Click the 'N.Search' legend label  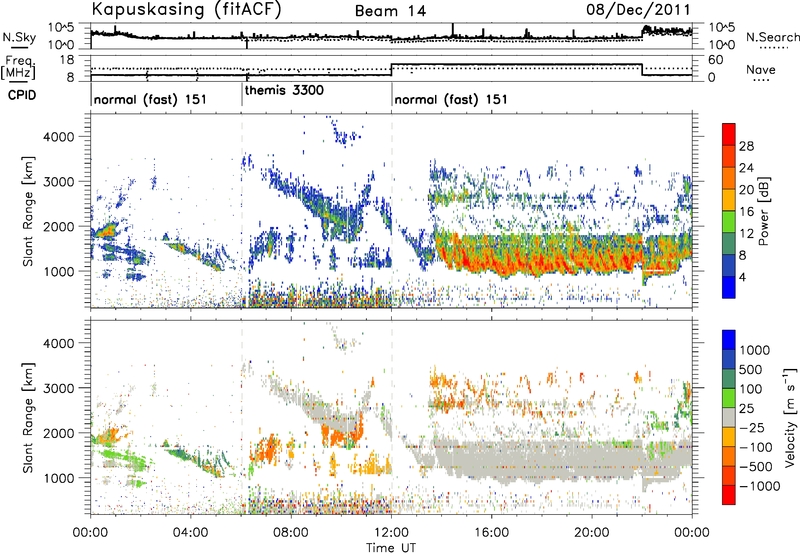tap(772, 37)
